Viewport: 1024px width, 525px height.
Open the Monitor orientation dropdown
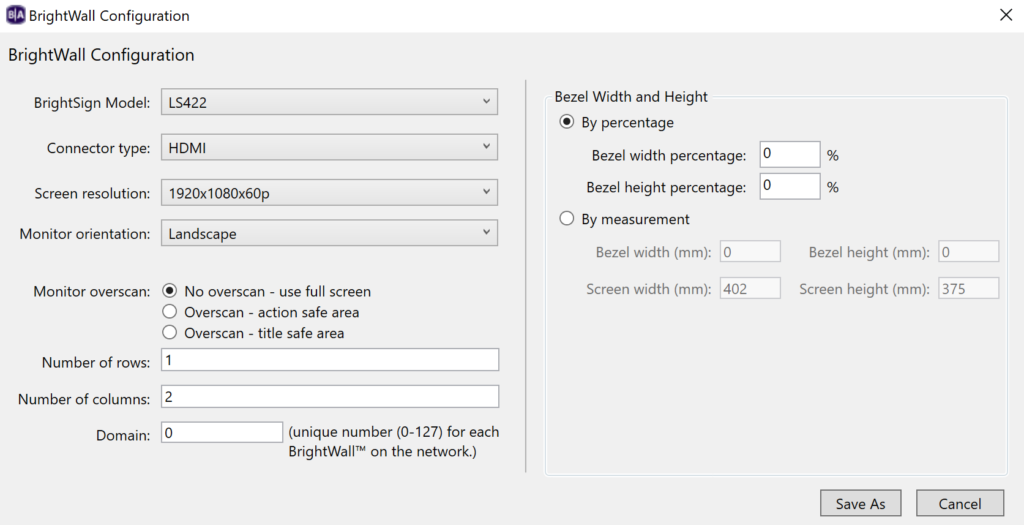329,233
